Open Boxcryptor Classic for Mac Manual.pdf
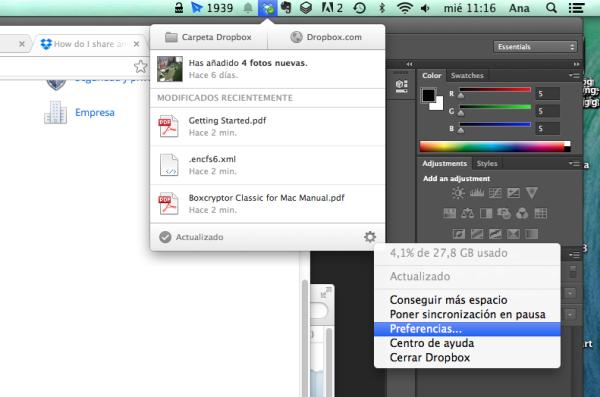Image resolution: width=600 pixels, height=397 pixels. (x=267, y=204)
